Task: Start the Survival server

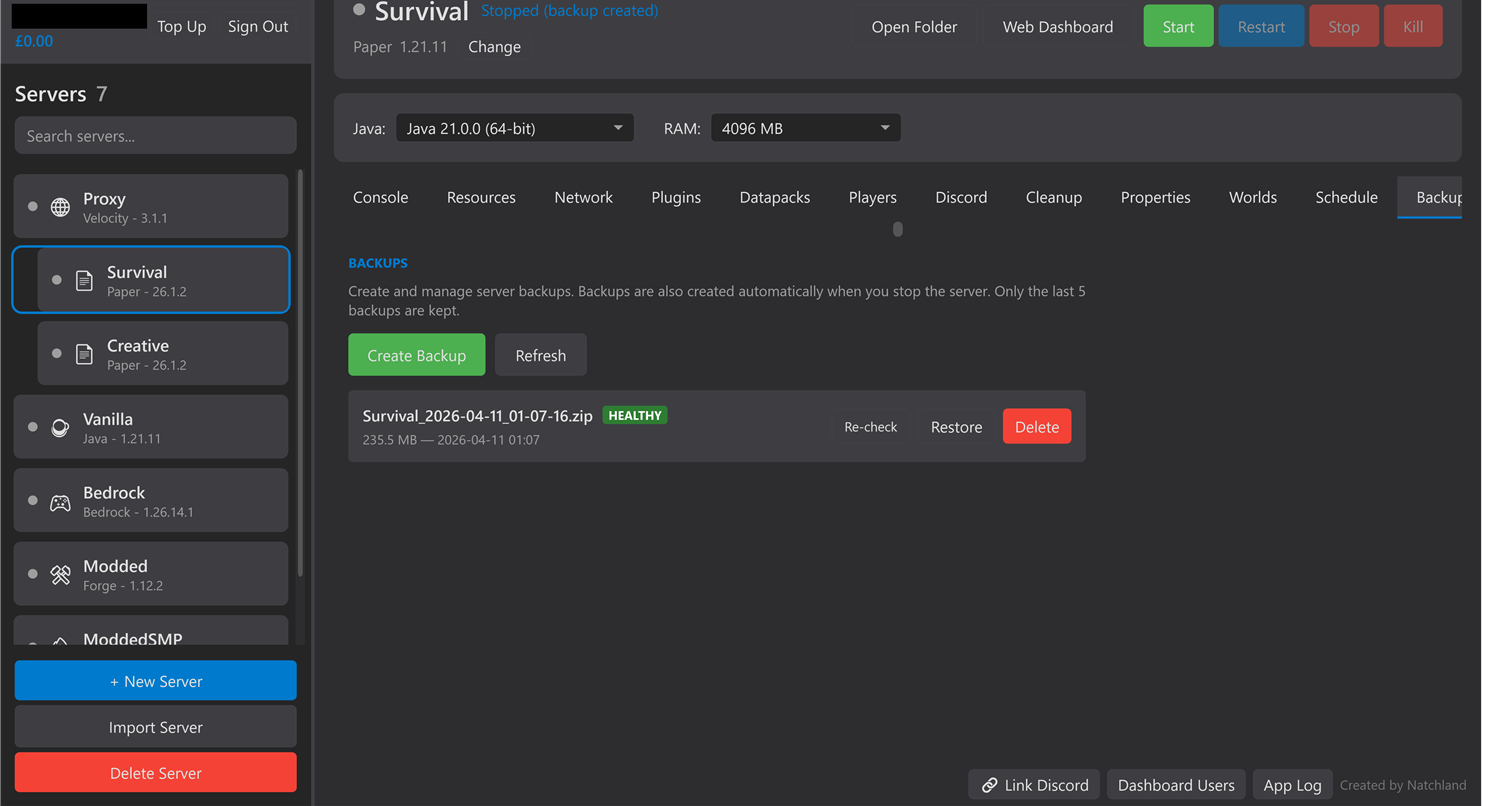Action: [x=1178, y=26]
